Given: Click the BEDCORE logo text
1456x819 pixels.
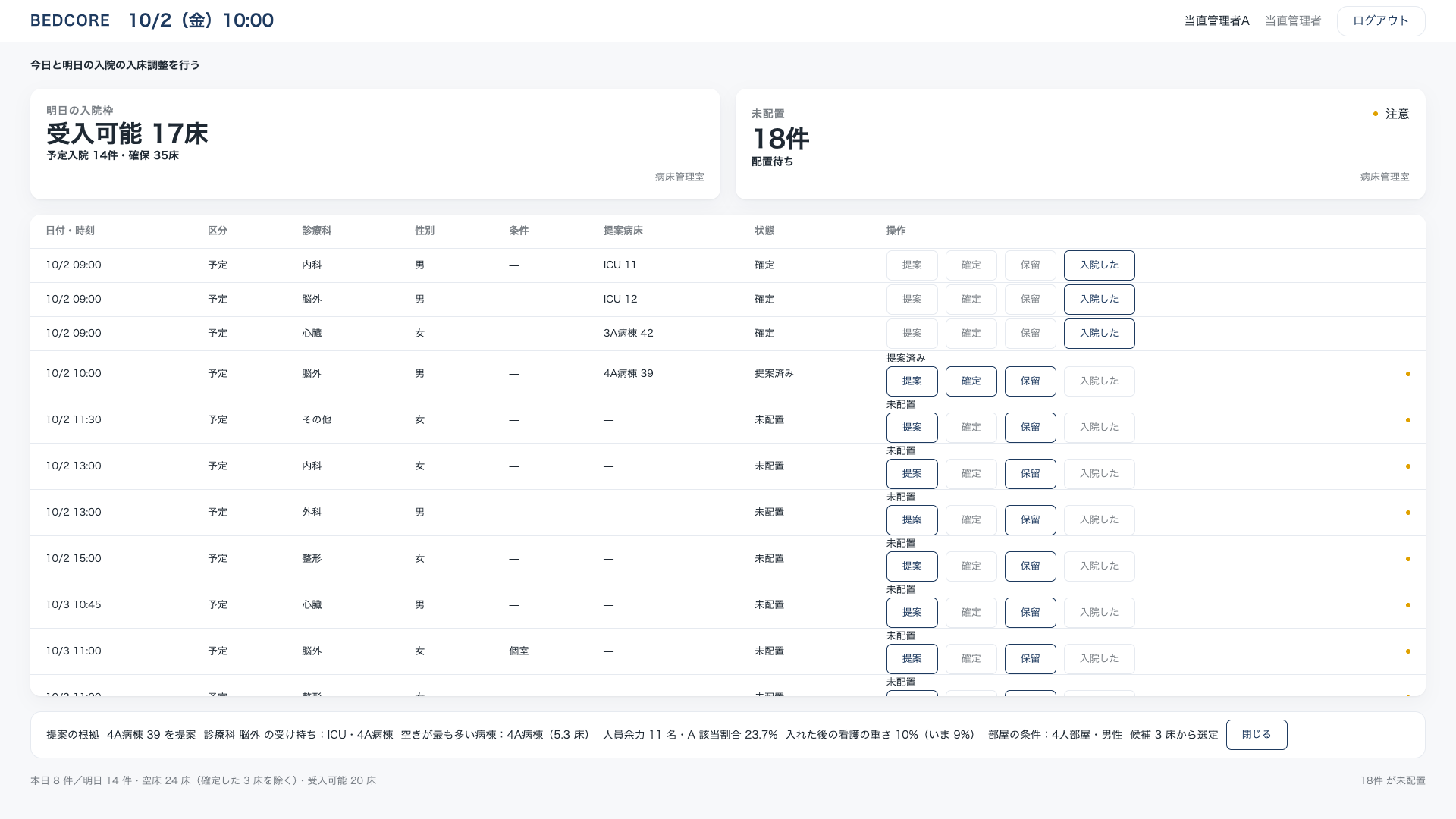Looking at the screenshot, I should 70,20.
